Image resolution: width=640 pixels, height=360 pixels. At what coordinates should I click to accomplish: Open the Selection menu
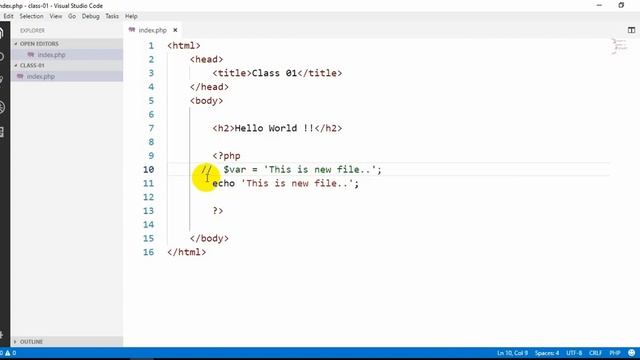point(31,16)
